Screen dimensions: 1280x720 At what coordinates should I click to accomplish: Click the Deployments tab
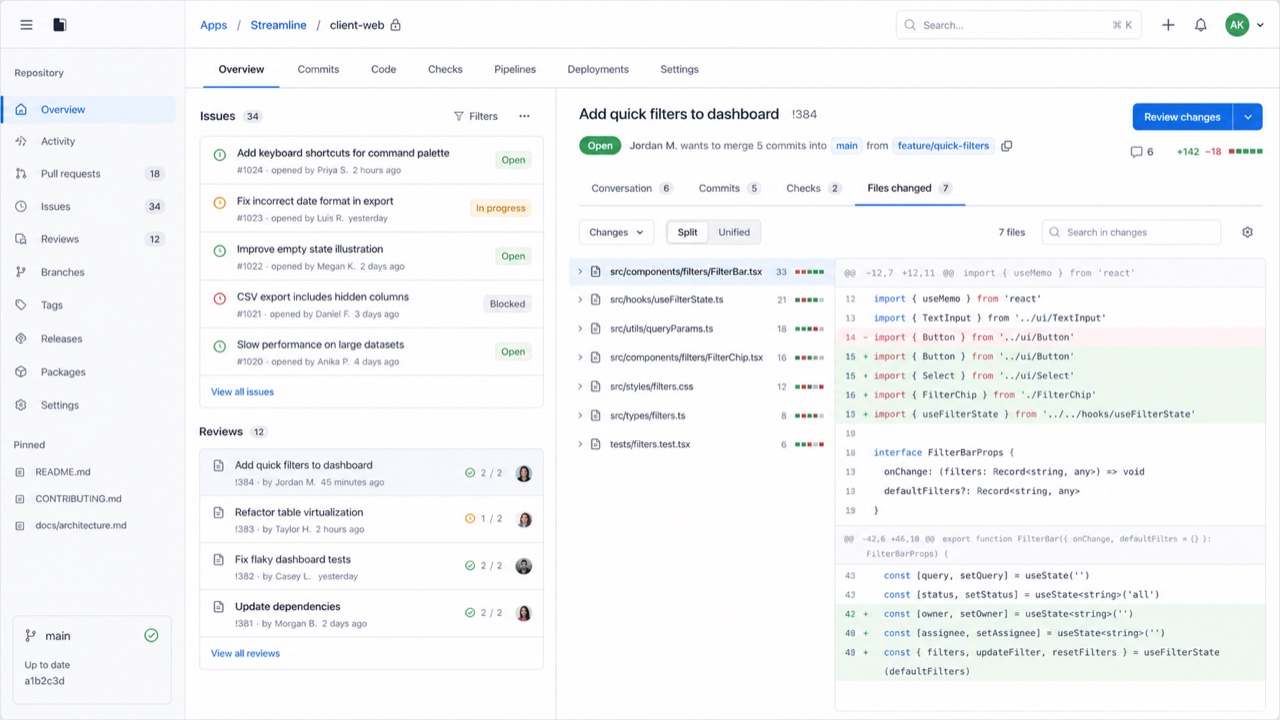598,70
